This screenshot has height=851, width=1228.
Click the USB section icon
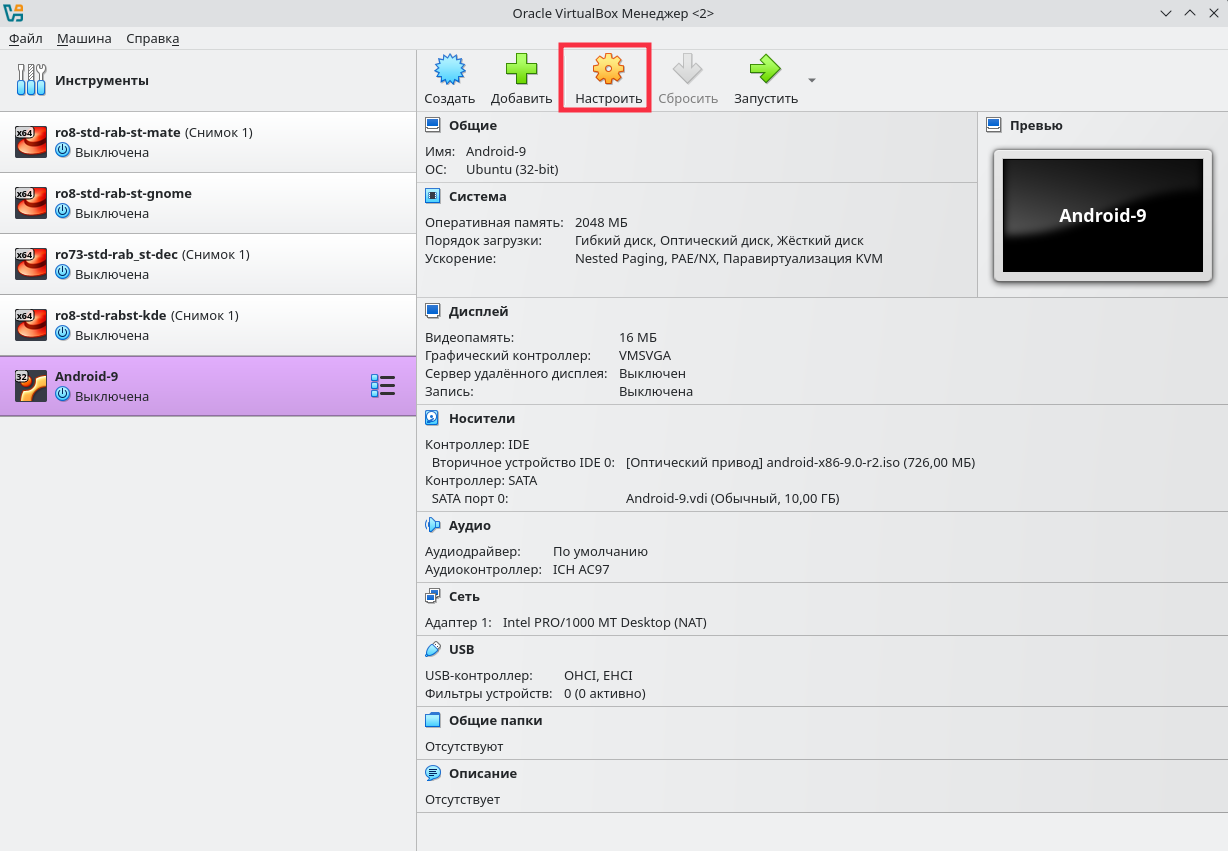click(x=433, y=649)
